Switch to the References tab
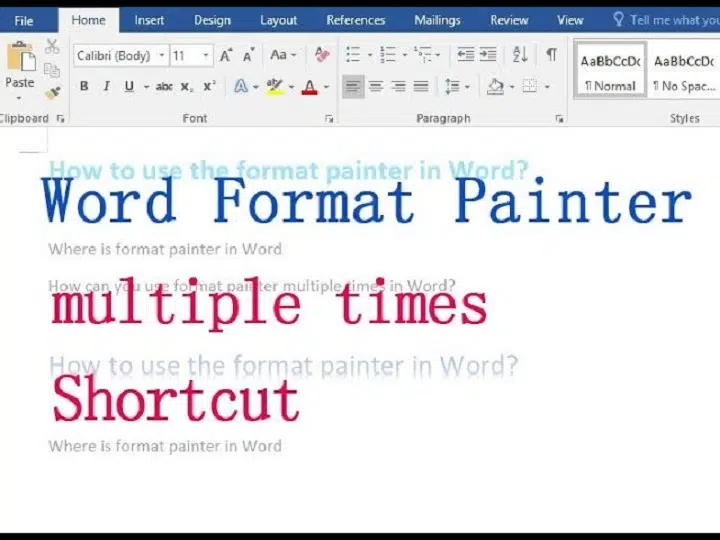Image resolution: width=720 pixels, height=540 pixels. 355,20
